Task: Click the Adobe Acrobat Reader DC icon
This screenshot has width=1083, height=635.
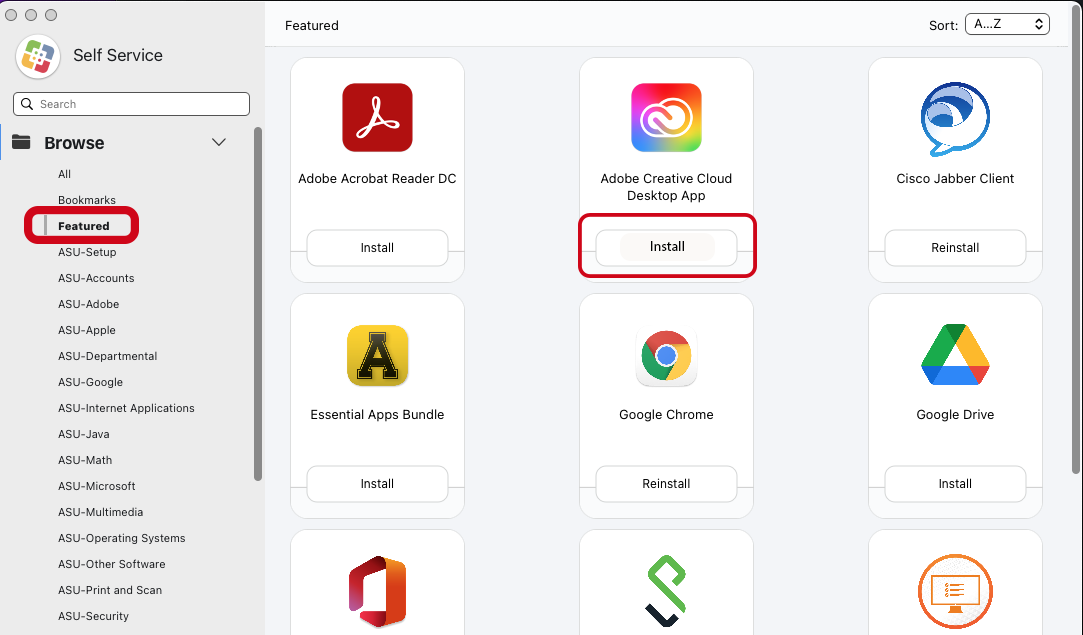Action: coord(377,117)
